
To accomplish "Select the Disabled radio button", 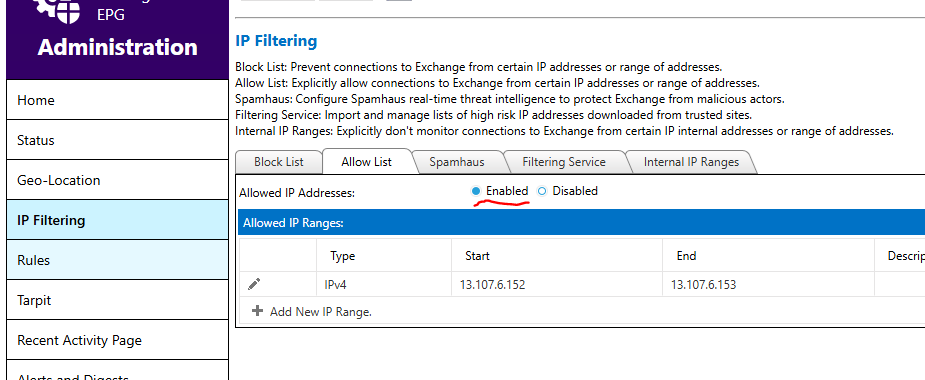I will click(x=542, y=191).
